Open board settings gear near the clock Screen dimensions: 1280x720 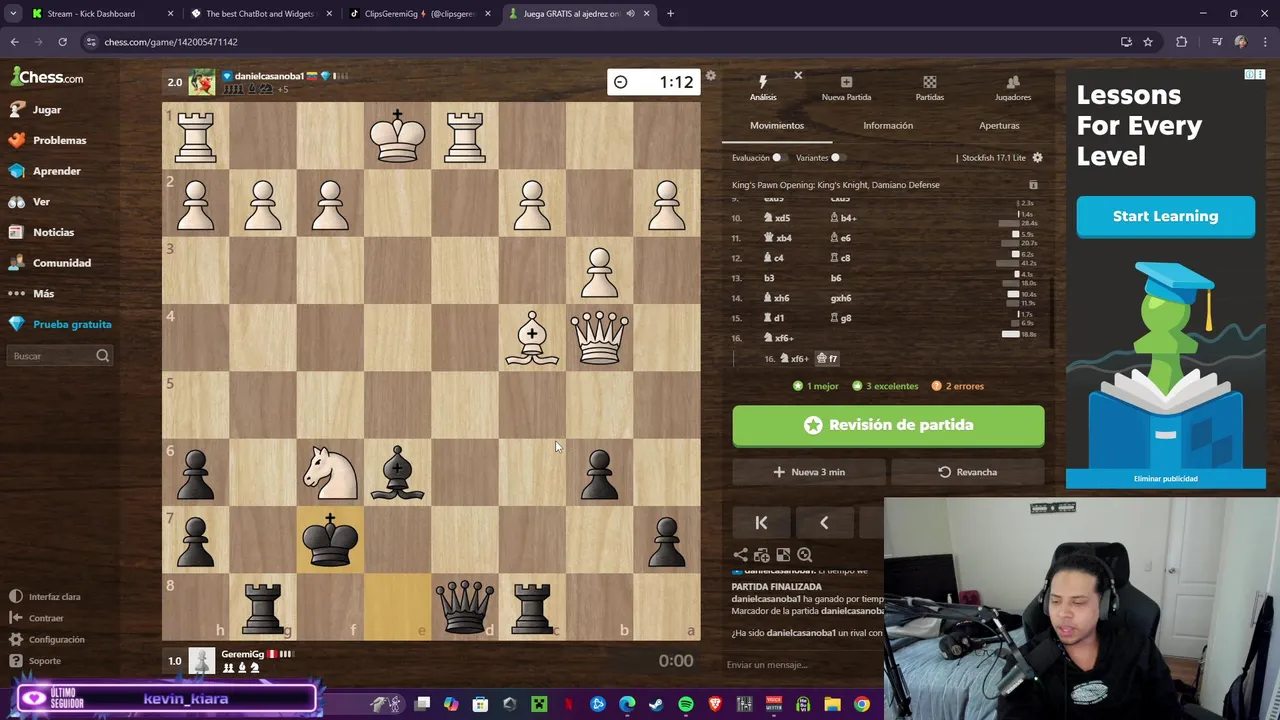710,76
